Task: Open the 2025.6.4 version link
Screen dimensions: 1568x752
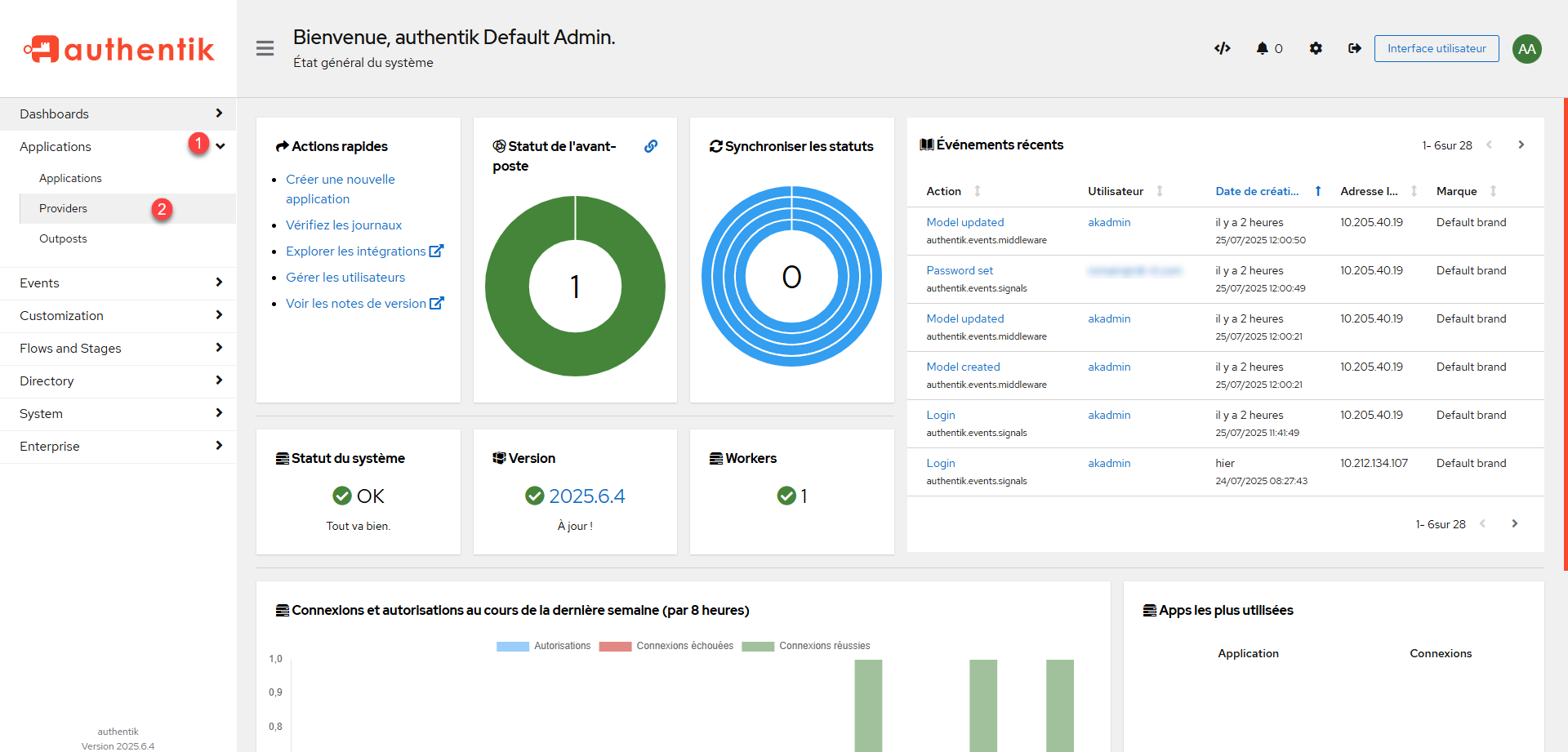Action: pyautogui.click(x=586, y=496)
